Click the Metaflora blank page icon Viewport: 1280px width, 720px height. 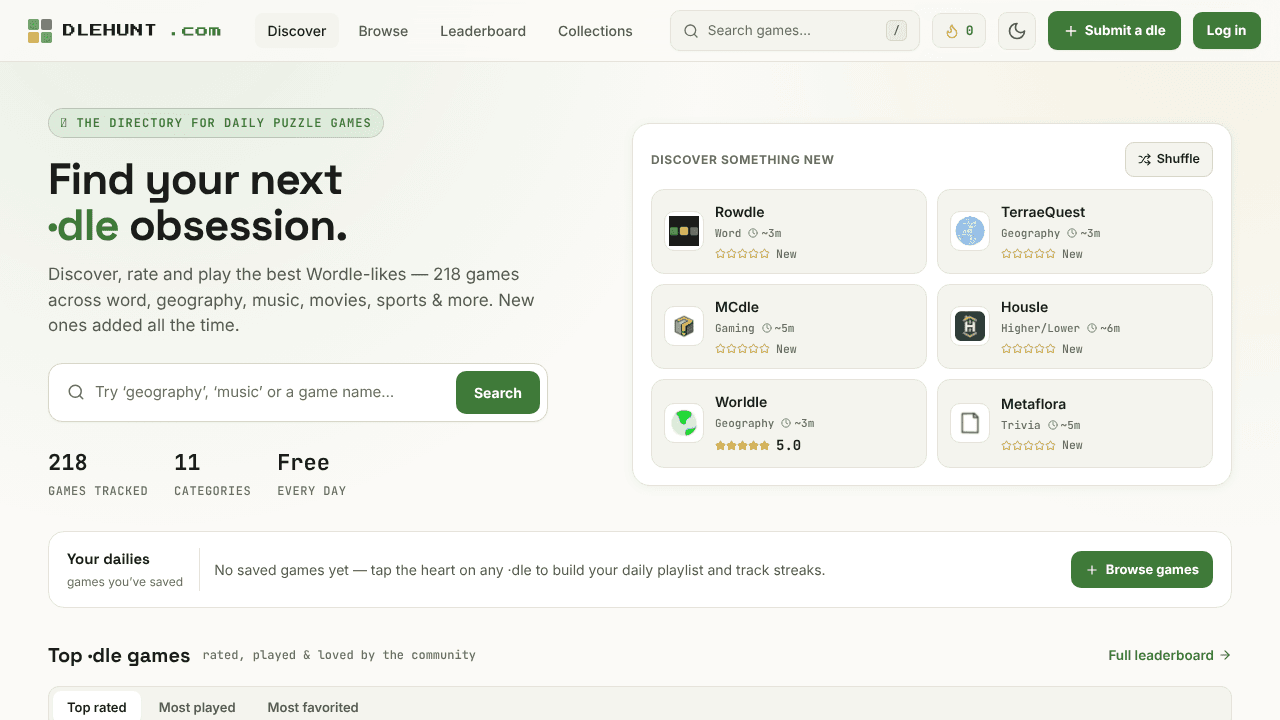[970, 423]
